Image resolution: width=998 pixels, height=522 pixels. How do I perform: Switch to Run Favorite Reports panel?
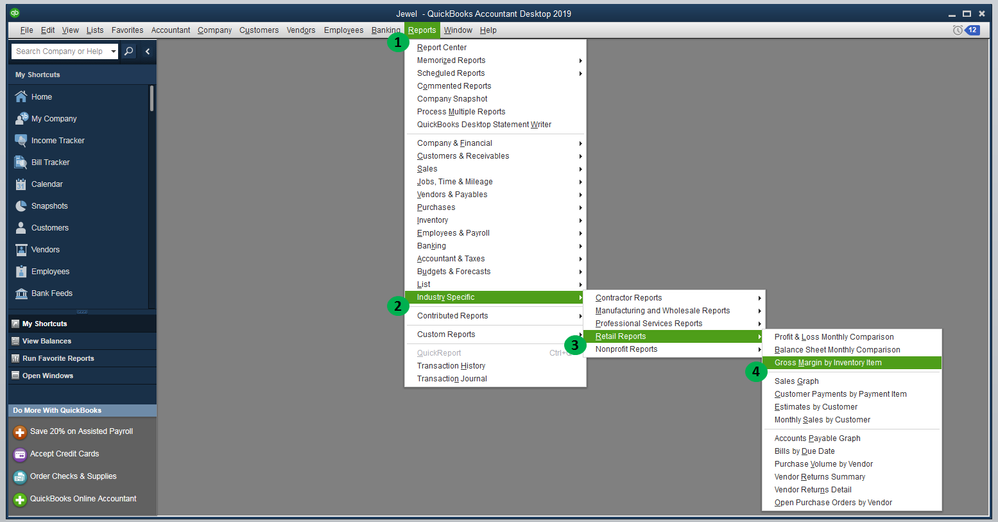click(81, 358)
